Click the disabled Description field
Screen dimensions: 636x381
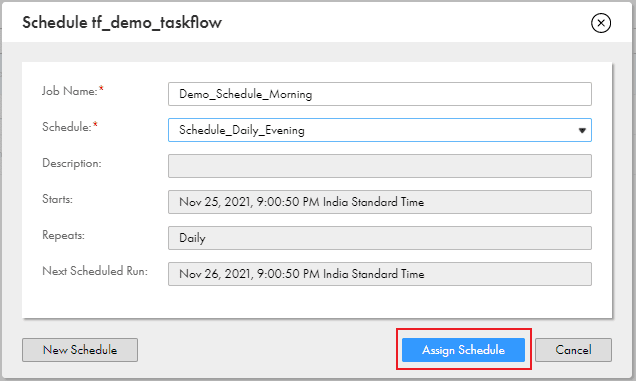(x=380, y=166)
